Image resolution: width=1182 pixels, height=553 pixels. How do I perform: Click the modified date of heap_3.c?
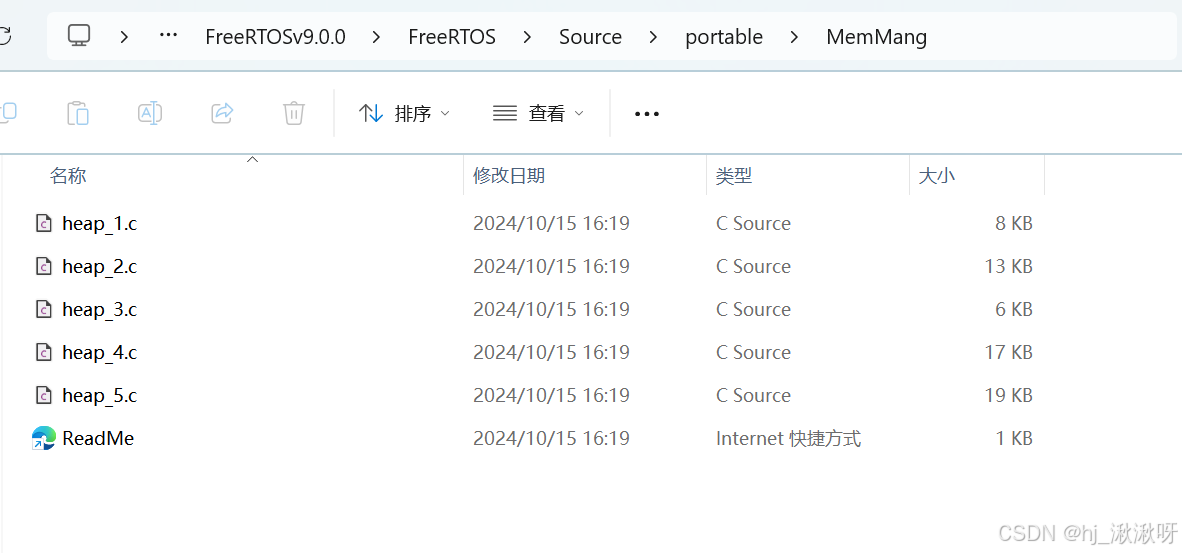(551, 310)
